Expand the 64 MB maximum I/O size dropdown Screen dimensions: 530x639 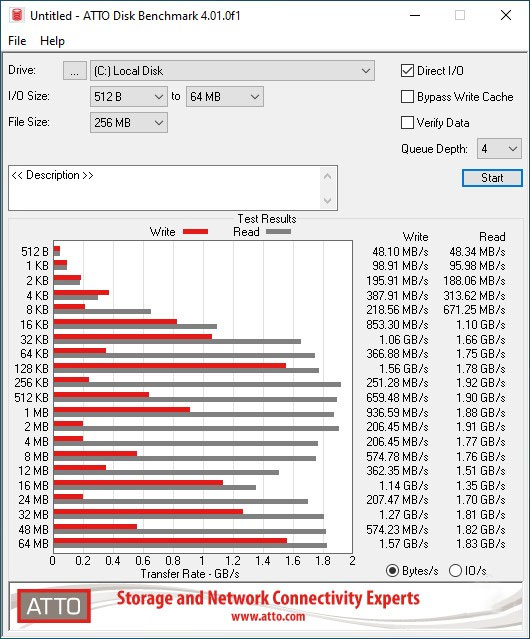click(x=225, y=97)
